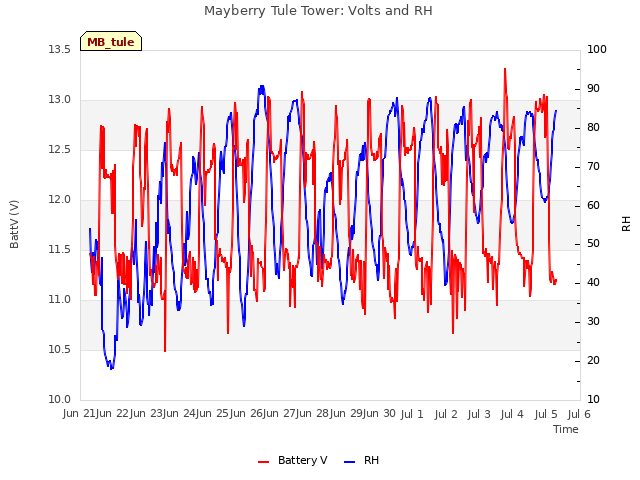Click the Jul 6 date tick label
The width and height of the screenshot is (640, 480).
579,415
